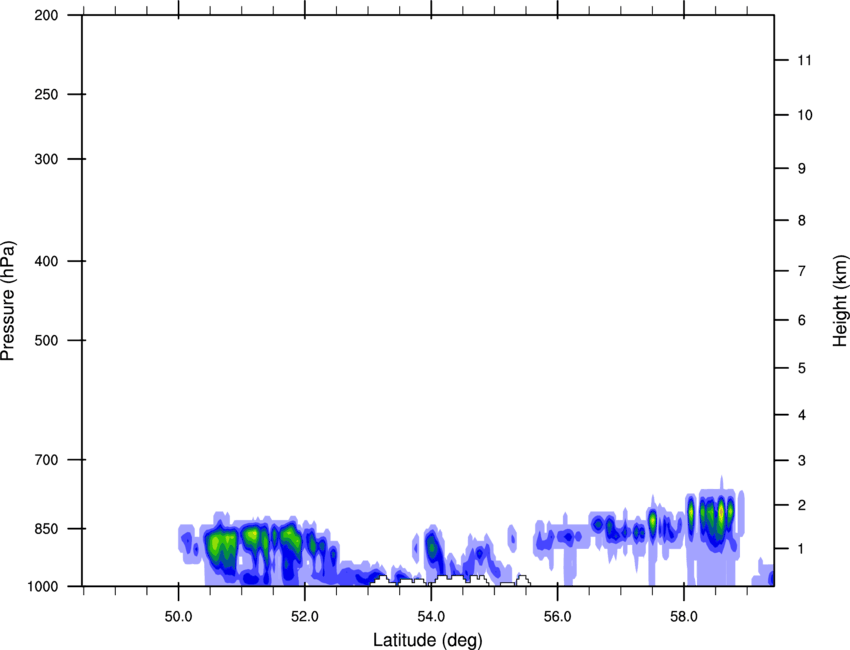Image resolution: width=850 pixels, height=650 pixels.
Task: Click the 4 km height label
Action: click(802, 415)
